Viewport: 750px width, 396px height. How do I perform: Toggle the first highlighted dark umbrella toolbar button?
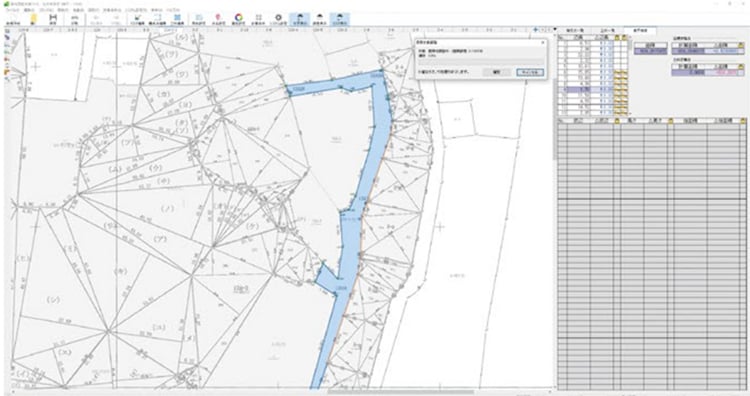299,19
